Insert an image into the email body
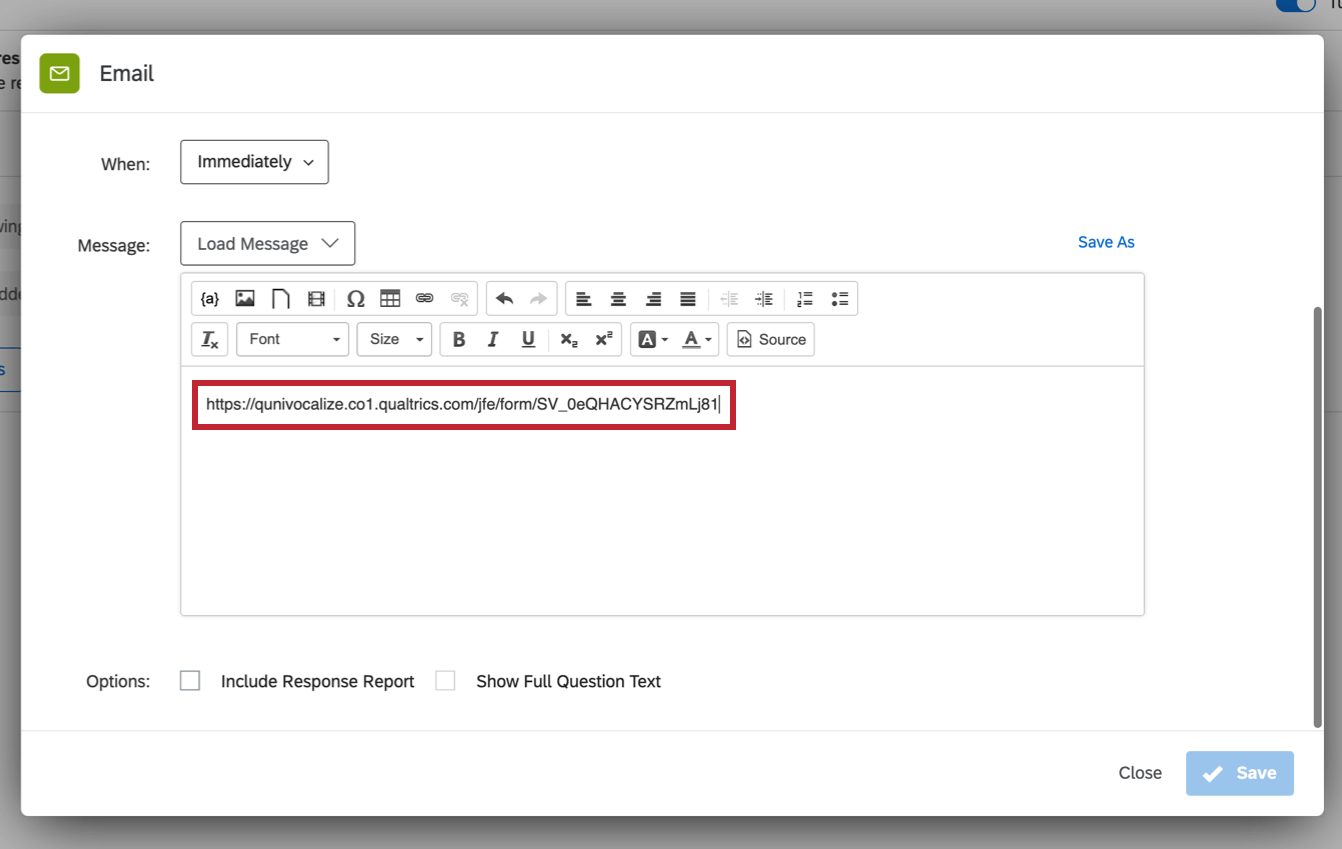The height and width of the screenshot is (849, 1342). [x=244, y=298]
